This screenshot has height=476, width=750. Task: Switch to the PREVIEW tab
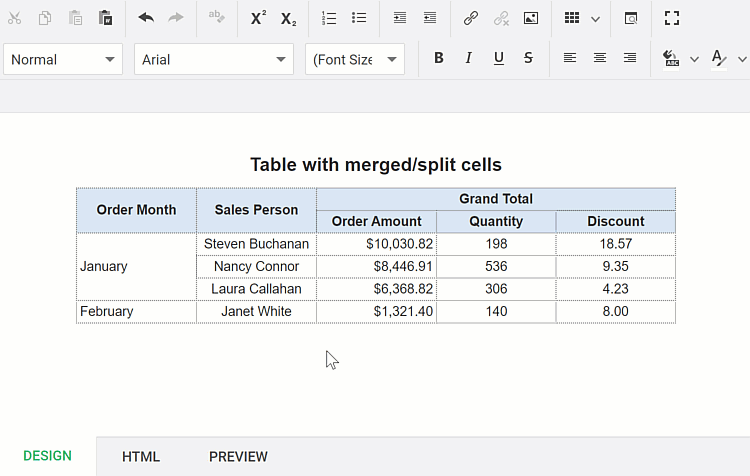point(238,457)
